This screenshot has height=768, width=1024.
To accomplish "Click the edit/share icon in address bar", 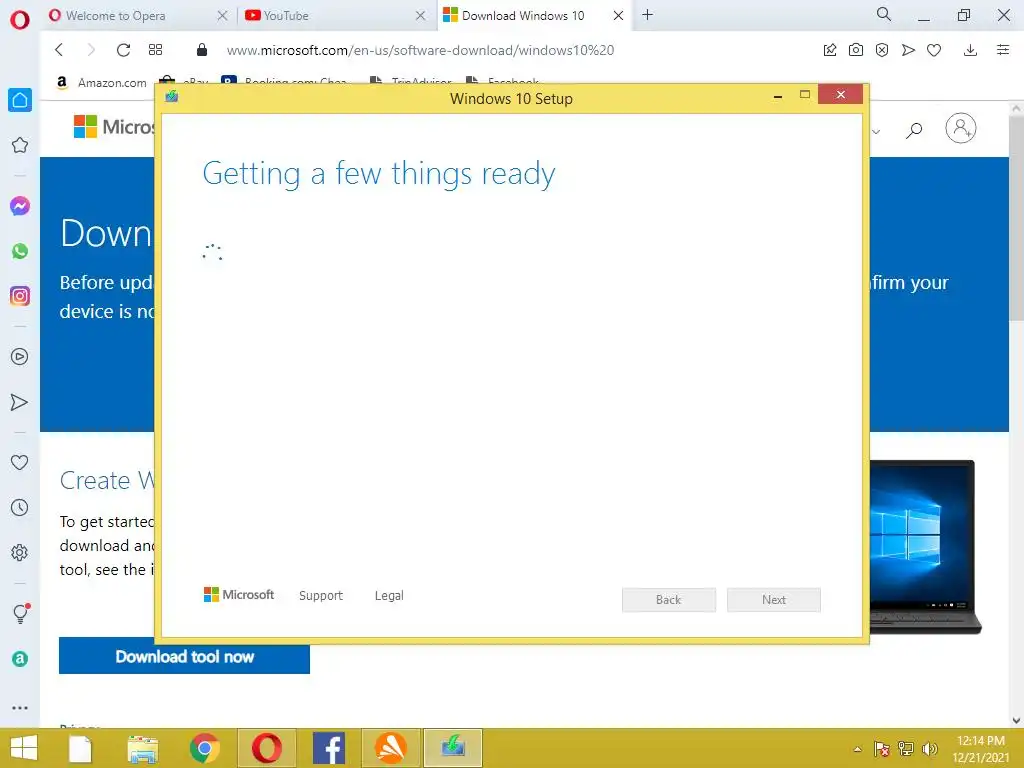I will [x=829, y=50].
